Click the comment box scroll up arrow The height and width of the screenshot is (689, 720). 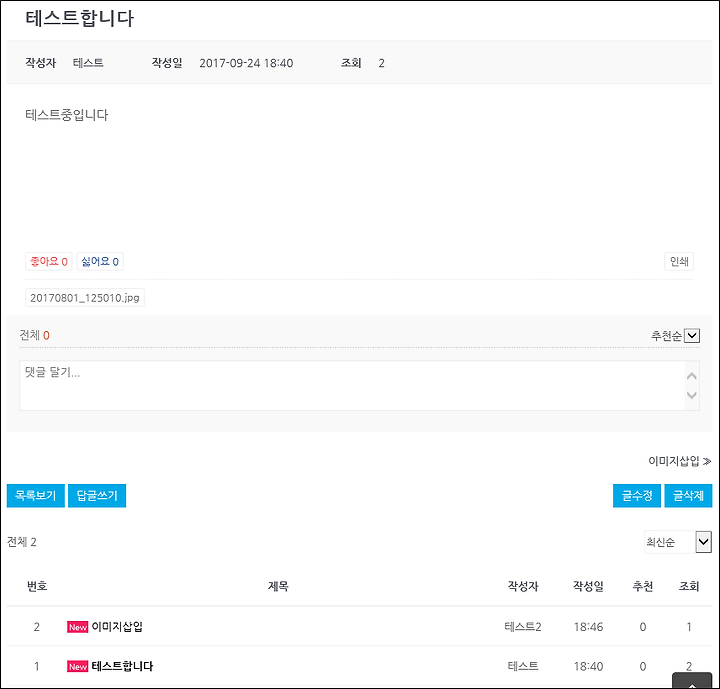point(692,376)
